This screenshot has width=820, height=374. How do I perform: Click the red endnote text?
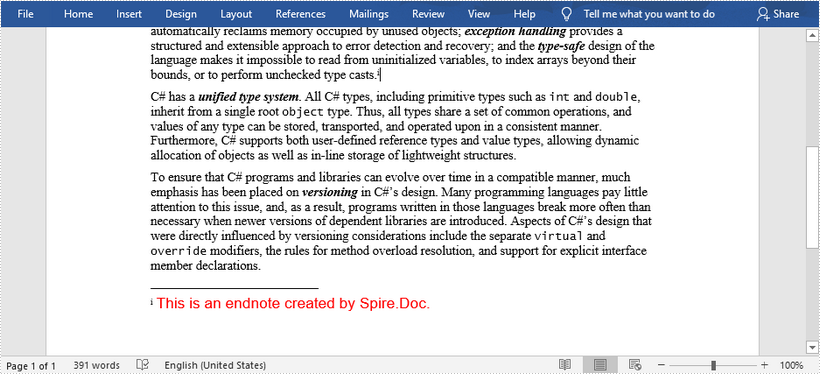[x=293, y=303]
